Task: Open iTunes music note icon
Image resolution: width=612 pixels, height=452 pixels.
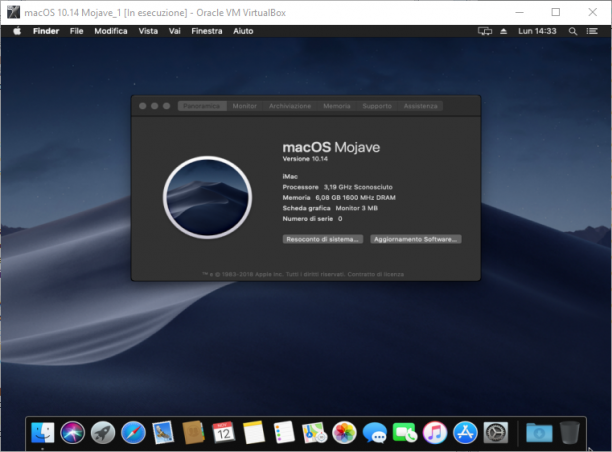Action: click(435, 433)
